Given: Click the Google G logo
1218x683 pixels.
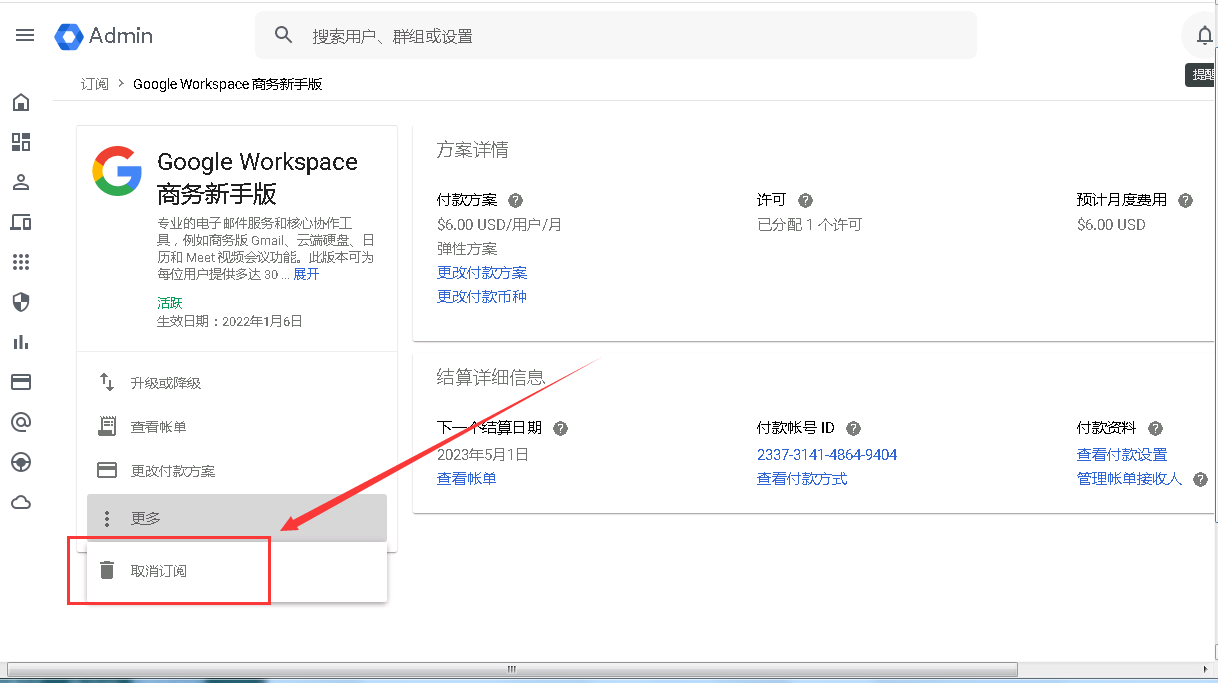Looking at the screenshot, I should (117, 171).
